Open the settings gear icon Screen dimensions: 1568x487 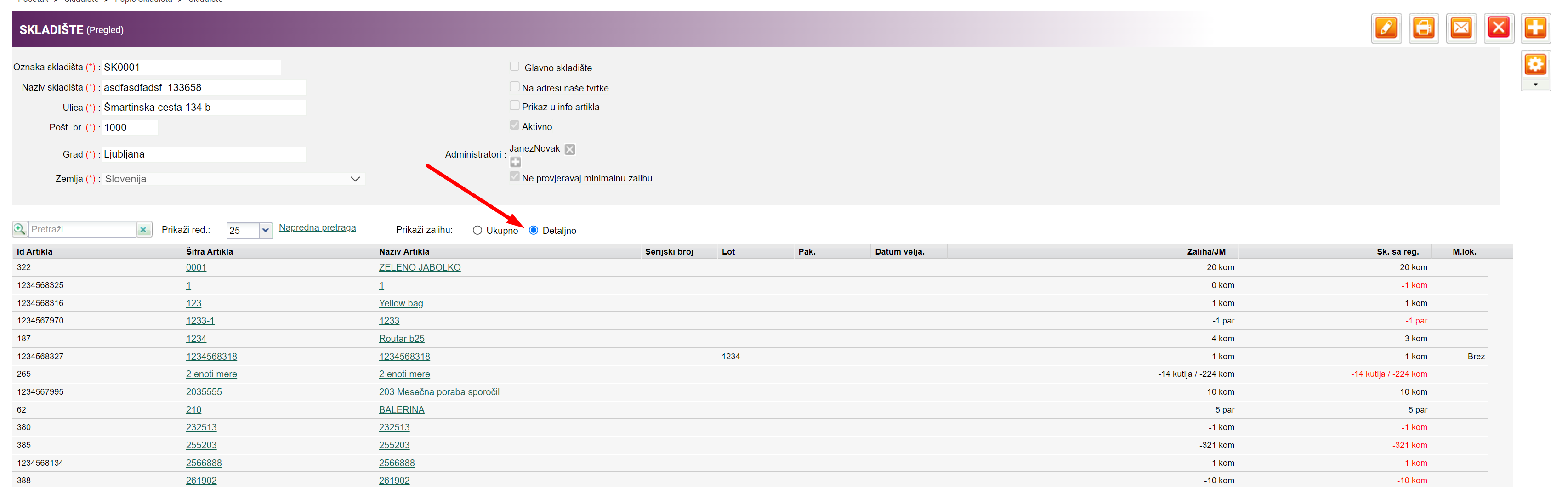click(x=1535, y=64)
